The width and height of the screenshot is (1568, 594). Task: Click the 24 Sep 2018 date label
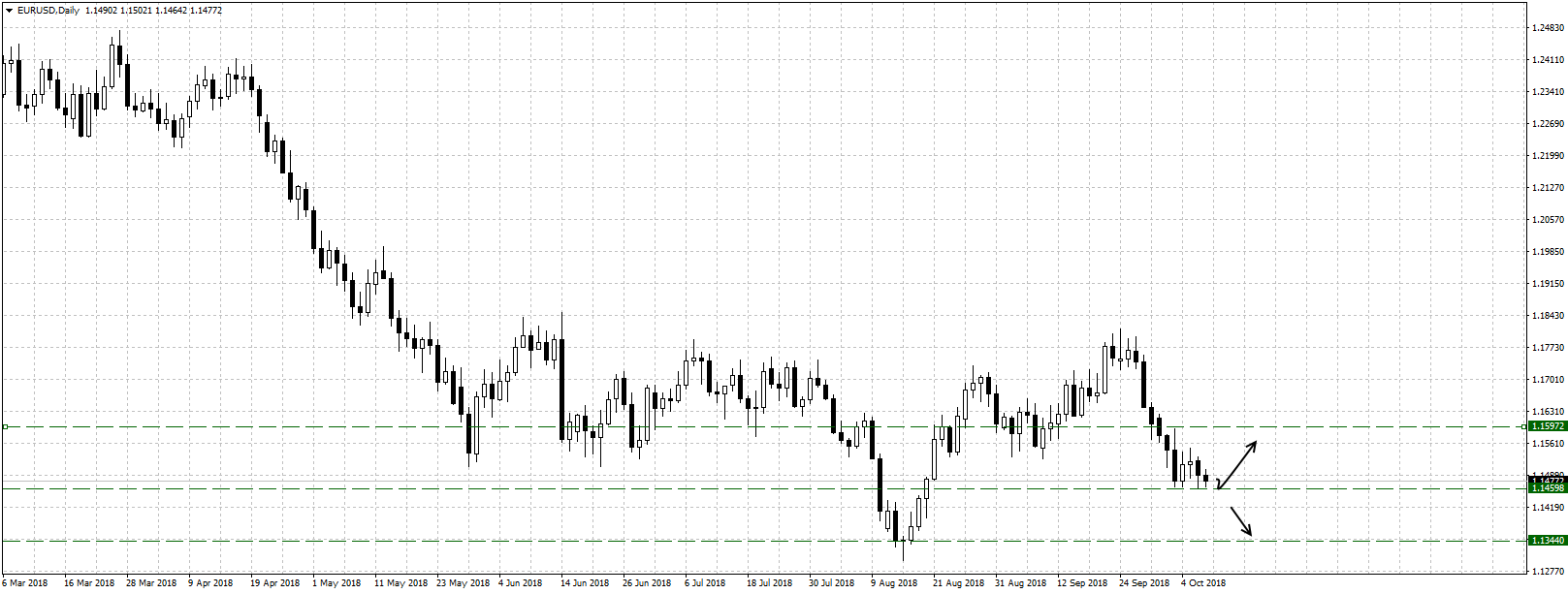pyautogui.click(x=1143, y=583)
